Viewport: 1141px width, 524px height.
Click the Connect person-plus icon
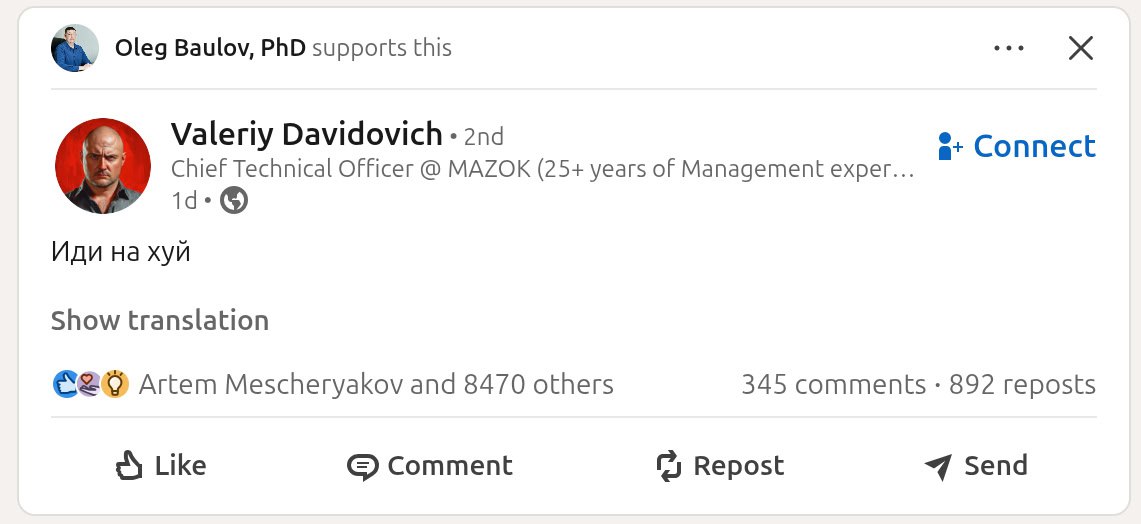(950, 147)
